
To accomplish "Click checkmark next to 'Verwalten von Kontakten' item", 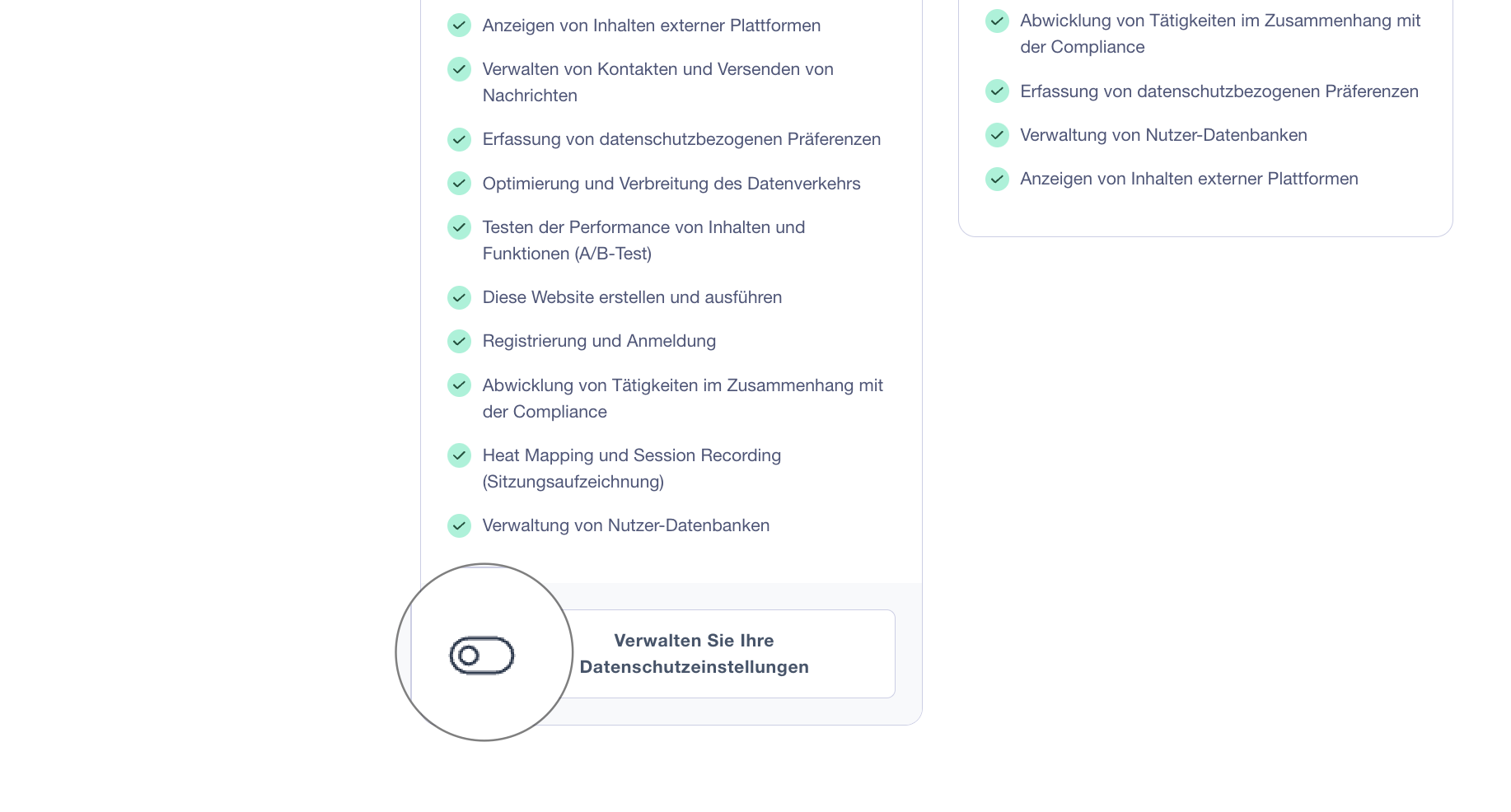I will pyautogui.click(x=459, y=69).
